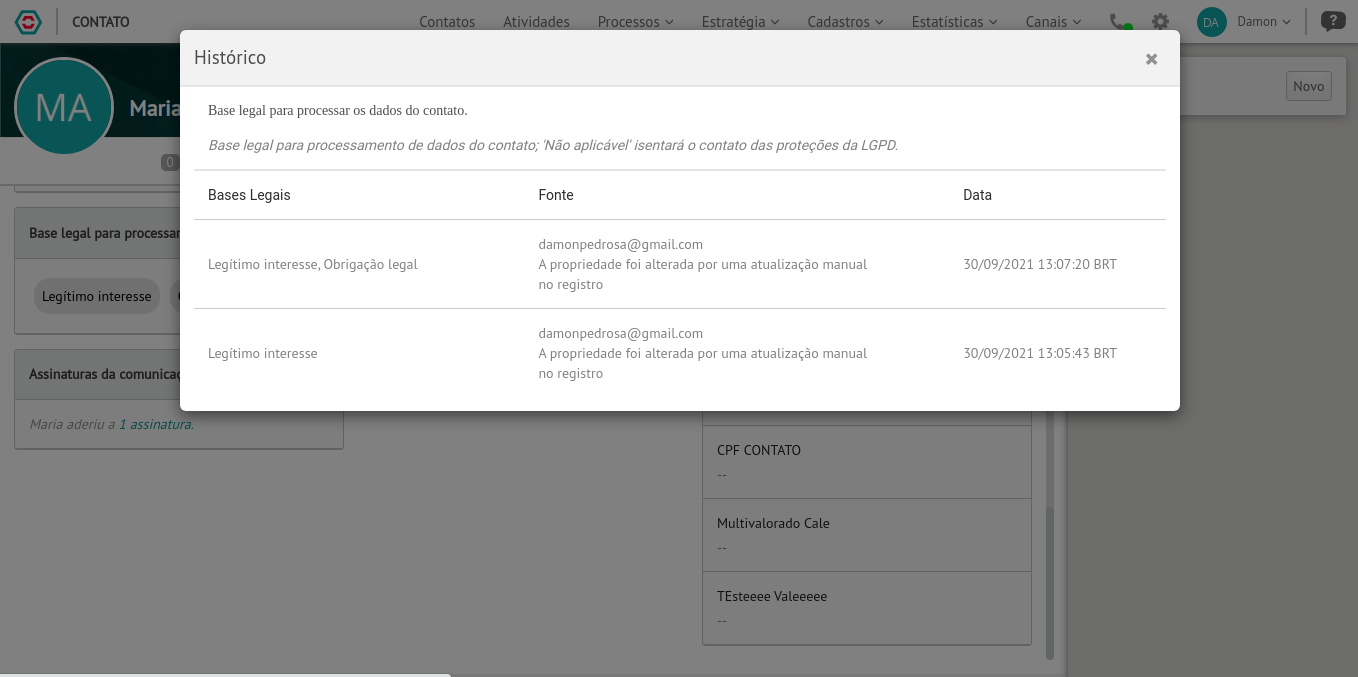1358x677 pixels.
Task: Click the MA contact avatar
Action: [x=64, y=108]
